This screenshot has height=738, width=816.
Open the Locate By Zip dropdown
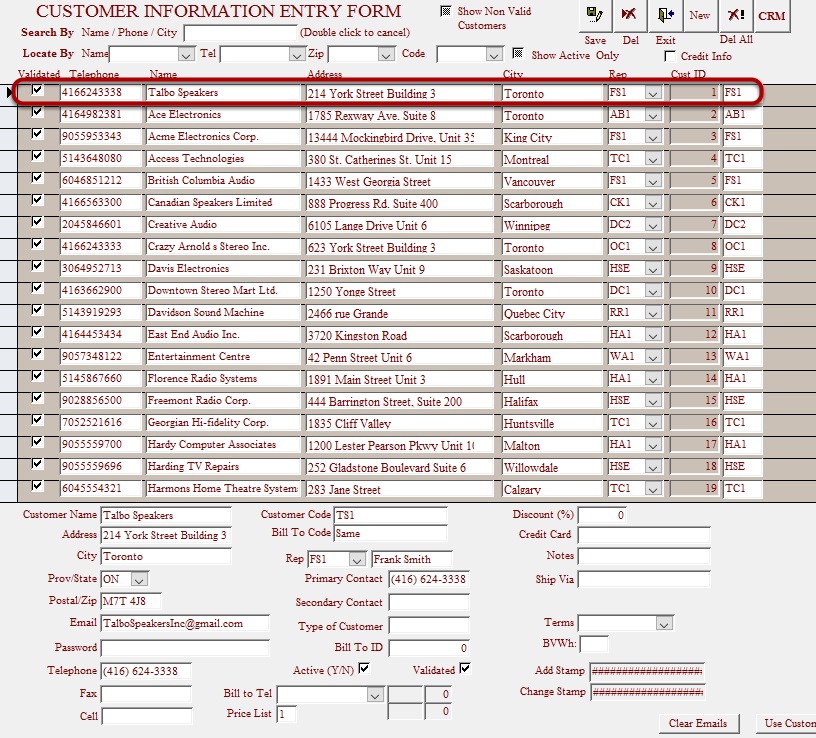(x=386, y=54)
